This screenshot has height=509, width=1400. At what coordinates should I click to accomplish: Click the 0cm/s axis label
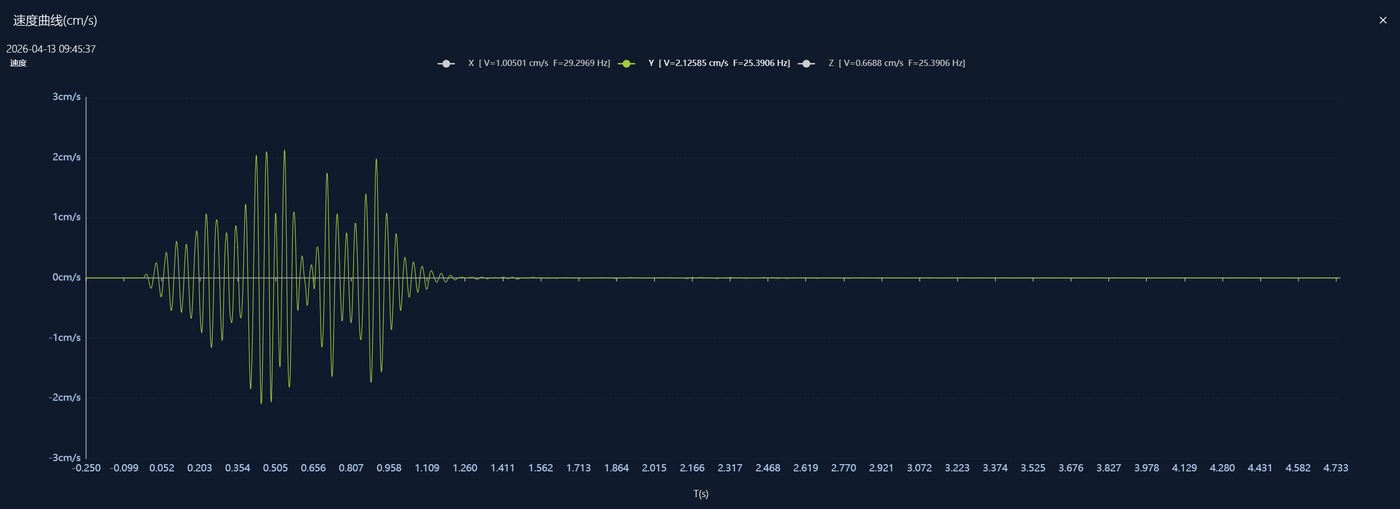(67, 277)
